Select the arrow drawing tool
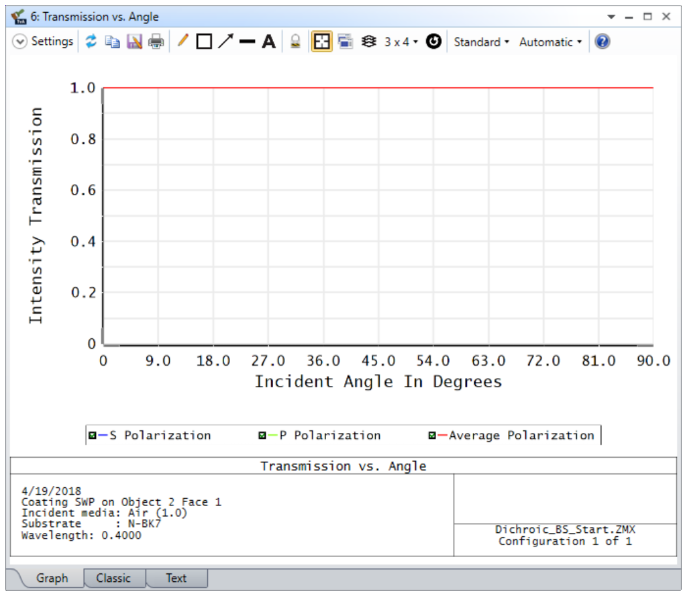 tap(226, 42)
